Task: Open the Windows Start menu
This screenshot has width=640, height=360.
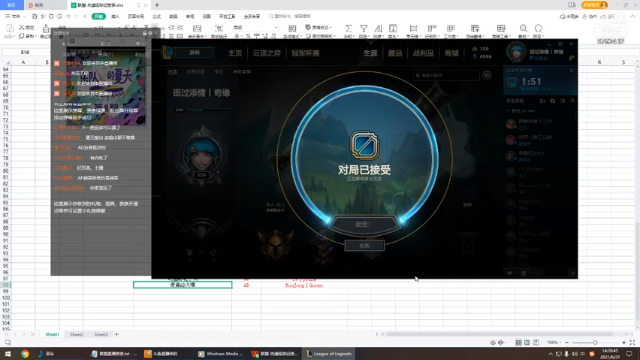Action: pos(8,354)
